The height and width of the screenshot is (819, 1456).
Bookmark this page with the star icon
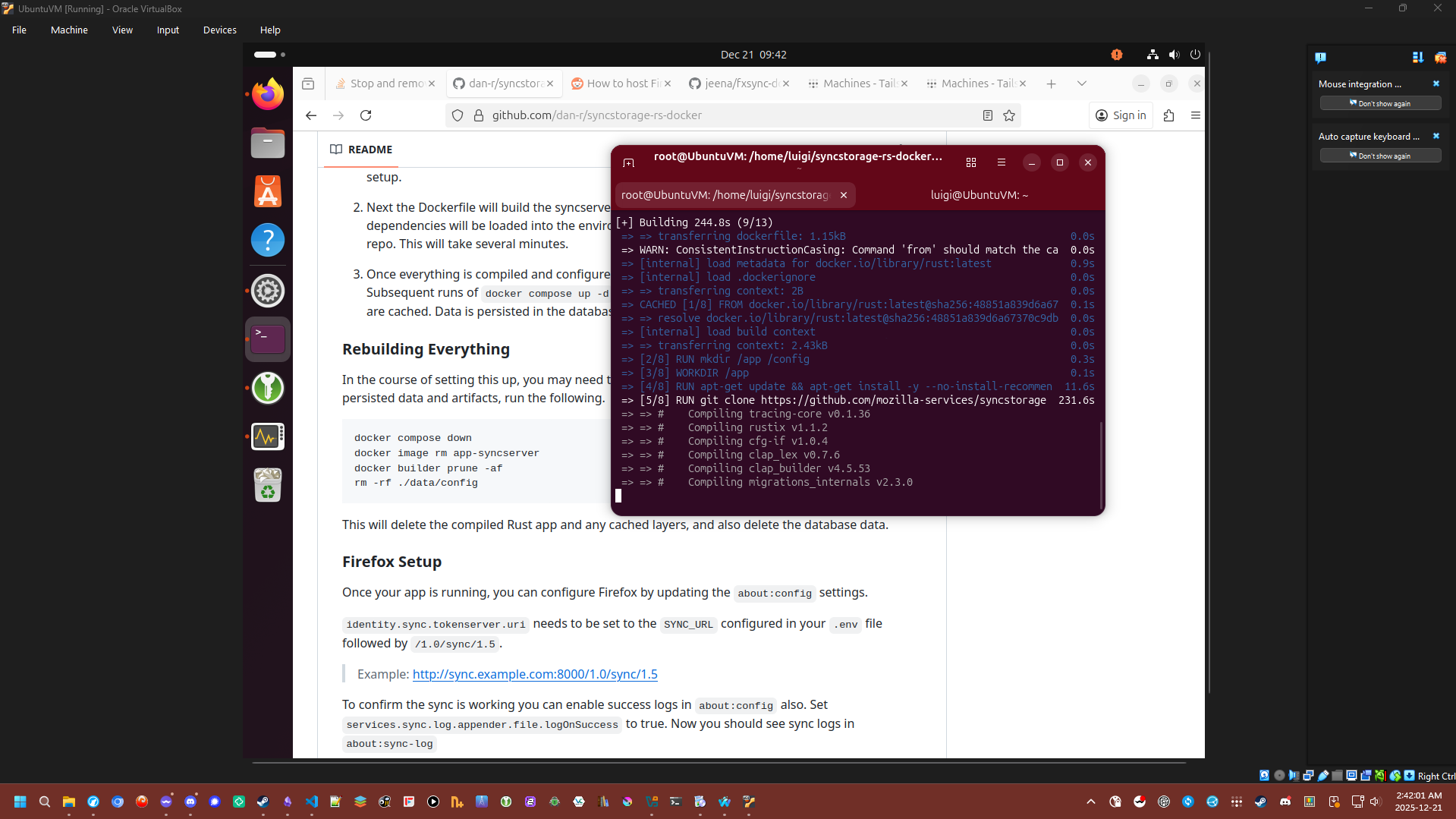pyautogui.click(x=1009, y=115)
